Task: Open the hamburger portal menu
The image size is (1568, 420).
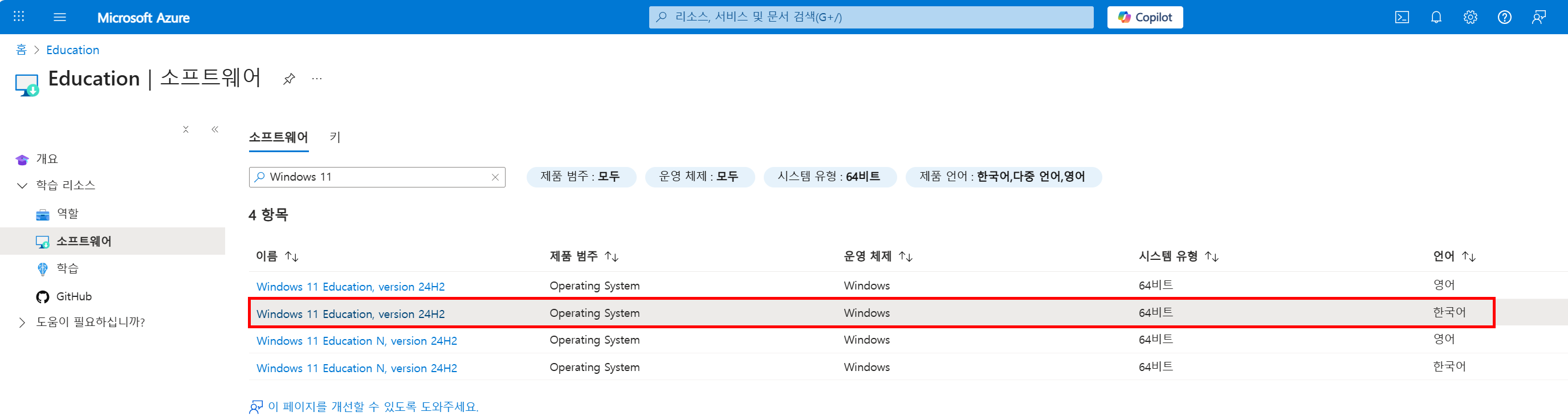Action: [x=60, y=17]
